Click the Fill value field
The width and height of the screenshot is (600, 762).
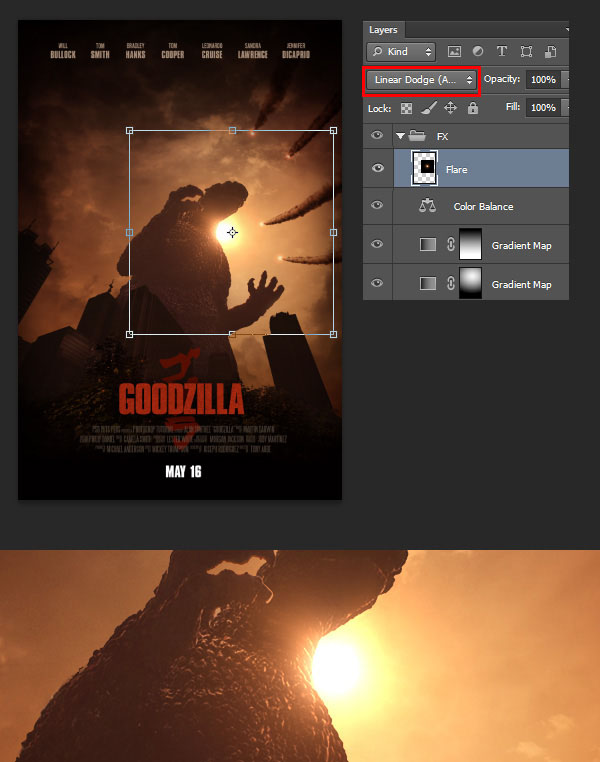point(543,107)
